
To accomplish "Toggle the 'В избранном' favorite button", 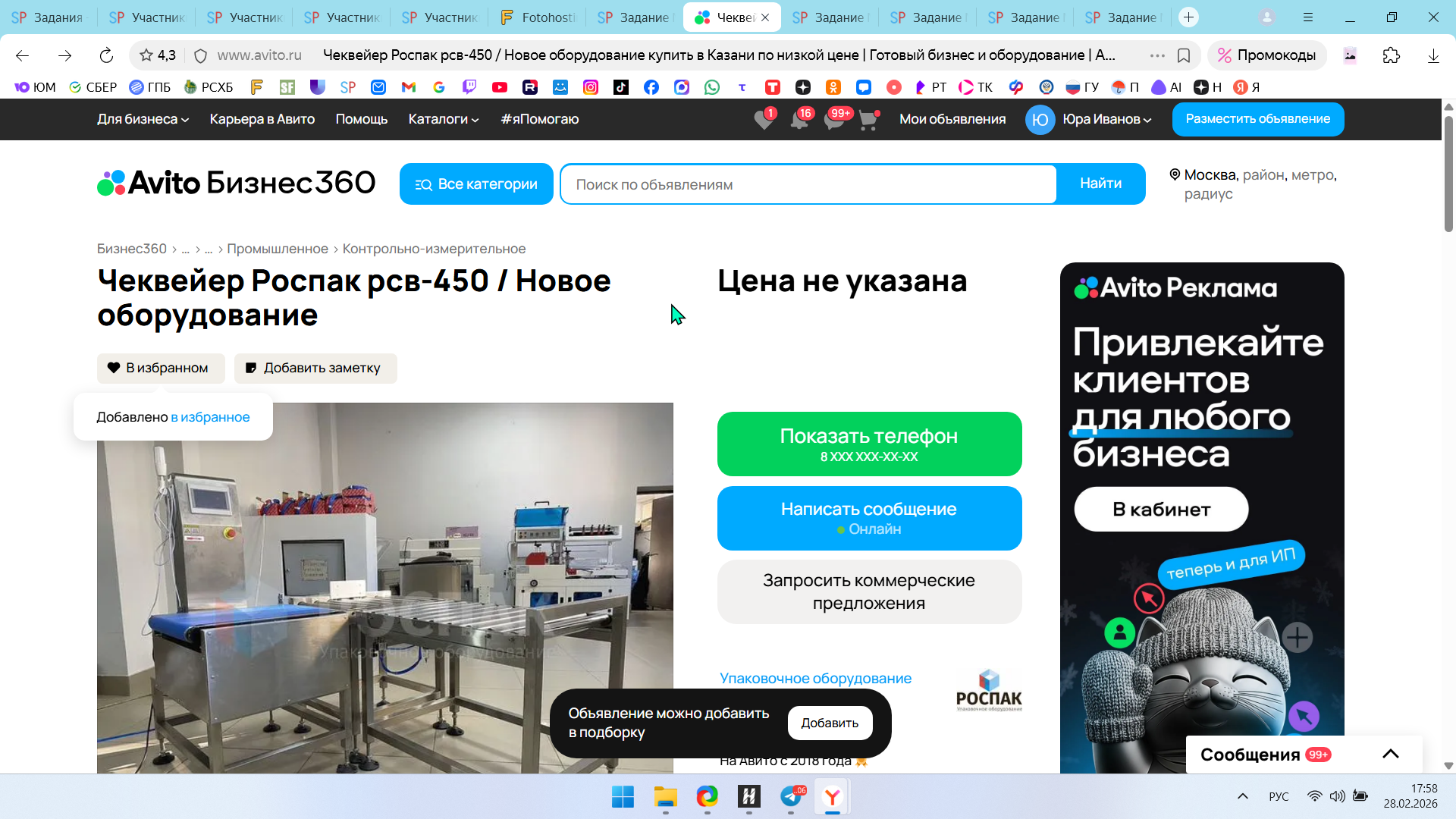I will pos(160,368).
